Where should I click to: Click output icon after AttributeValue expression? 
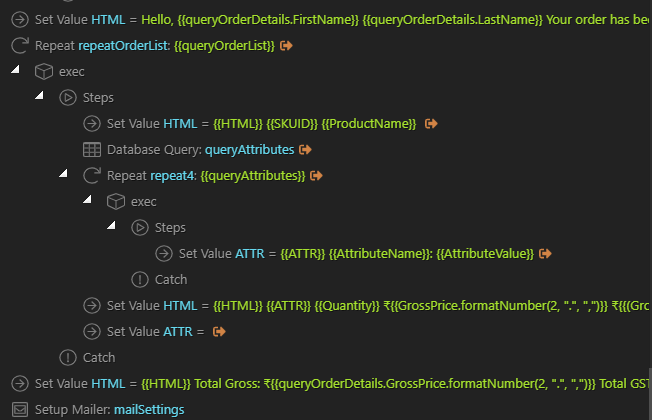[545, 254]
